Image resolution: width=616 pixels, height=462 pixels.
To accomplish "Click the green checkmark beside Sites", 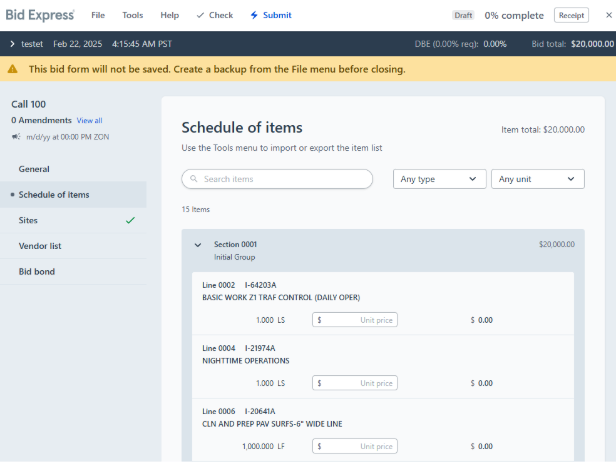I will (x=130, y=220).
